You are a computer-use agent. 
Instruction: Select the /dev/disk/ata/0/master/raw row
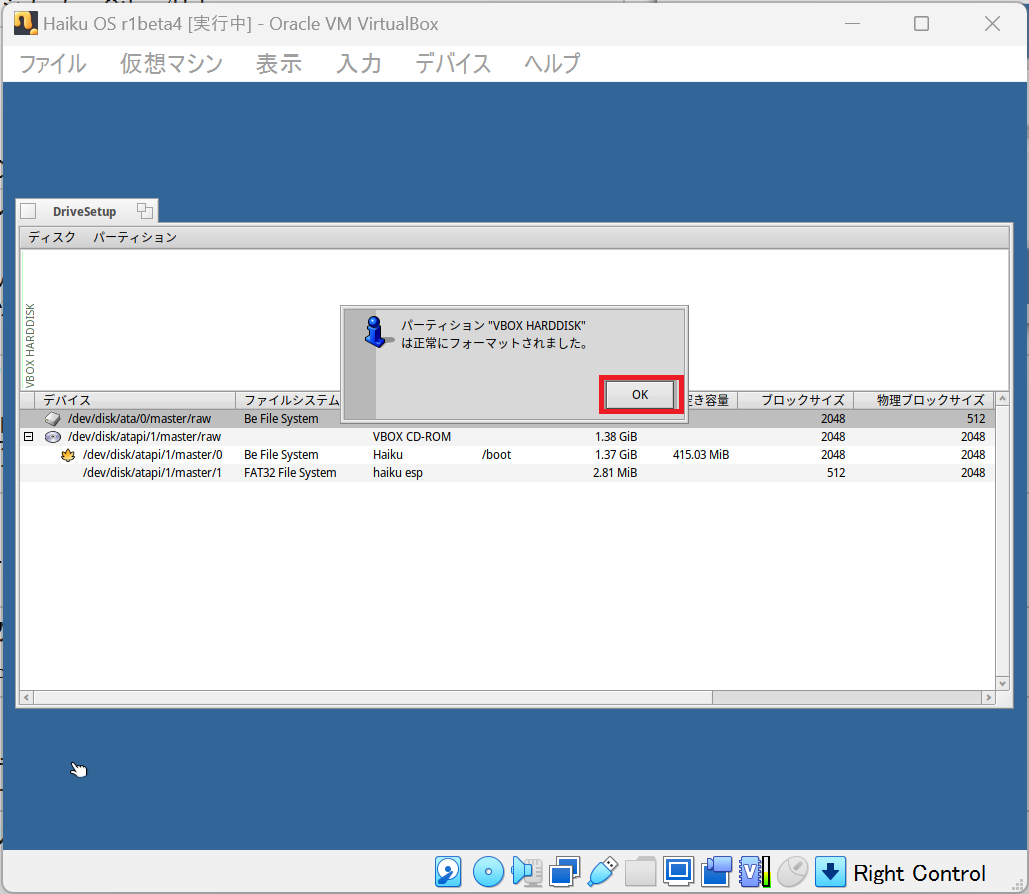[507, 419]
